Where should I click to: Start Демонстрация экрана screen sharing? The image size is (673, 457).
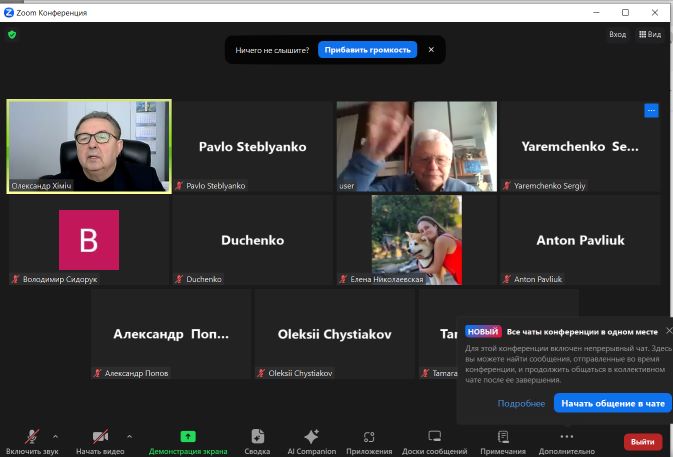[187, 437]
